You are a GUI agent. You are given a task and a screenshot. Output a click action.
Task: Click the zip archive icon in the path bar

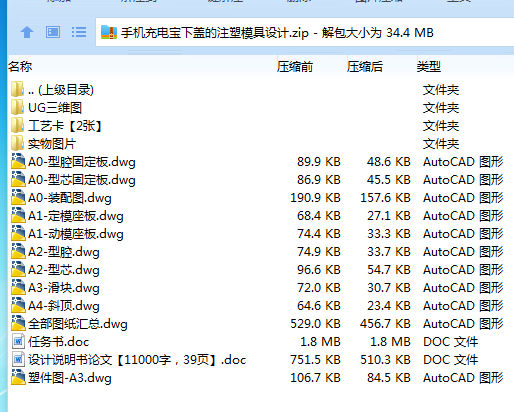point(109,32)
